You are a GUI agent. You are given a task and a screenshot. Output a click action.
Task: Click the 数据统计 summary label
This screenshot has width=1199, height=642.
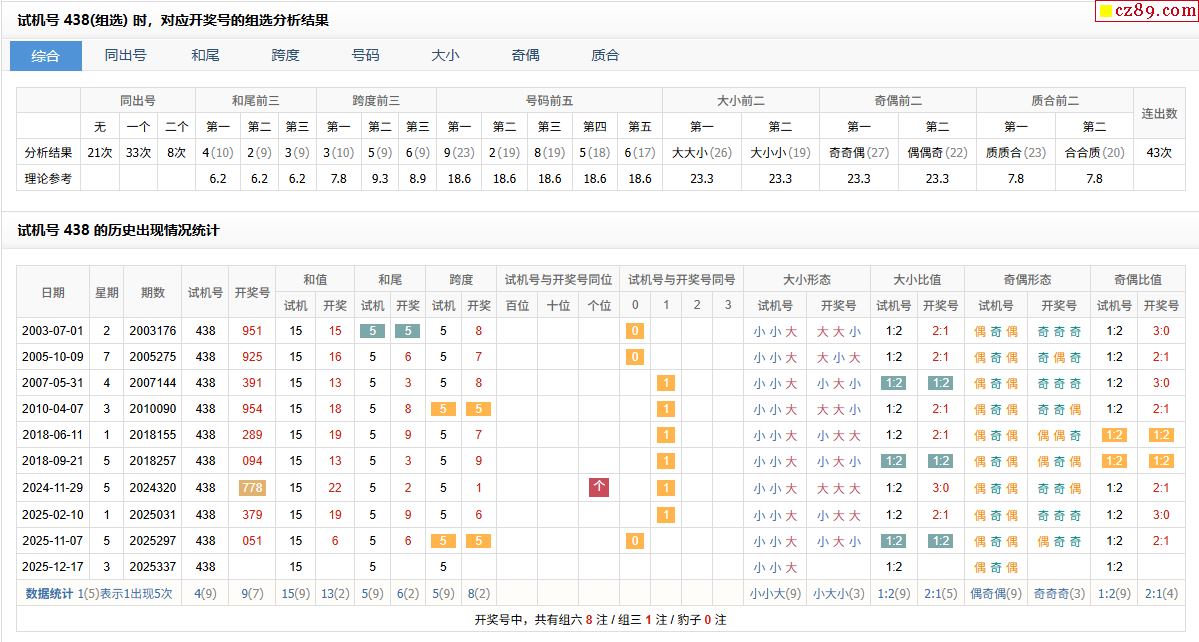(x=49, y=593)
